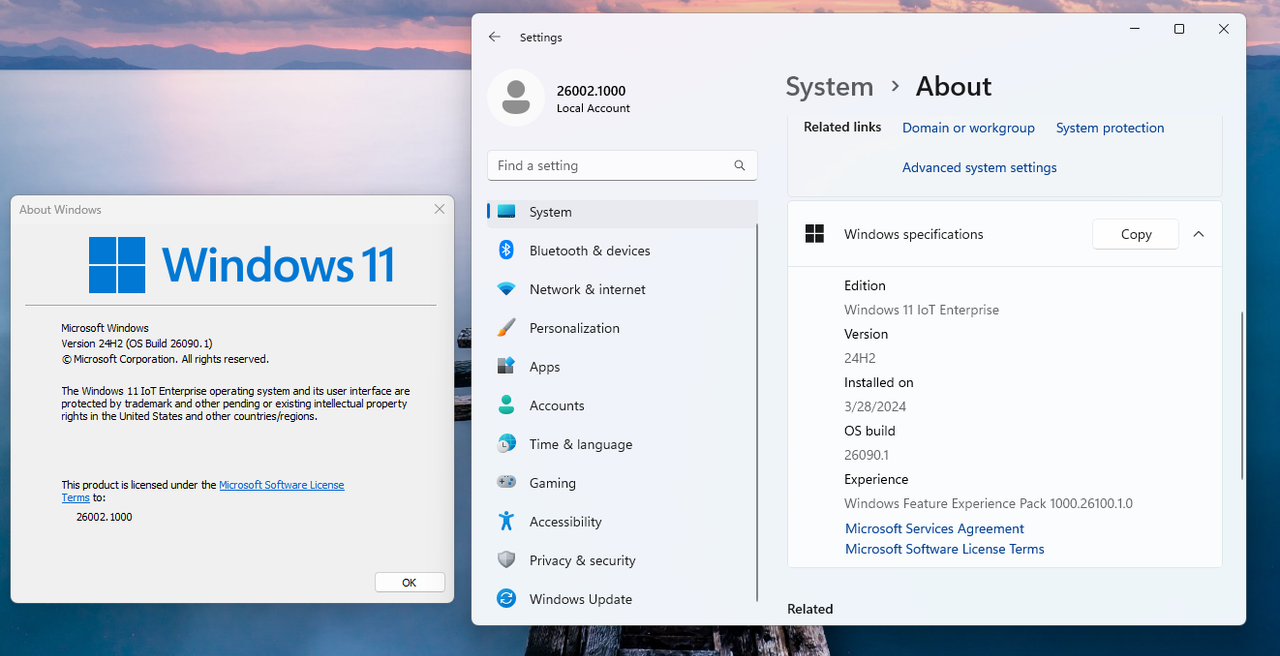
Task: Click the Personalization paintbrush icon
Action: coord(506,328)
